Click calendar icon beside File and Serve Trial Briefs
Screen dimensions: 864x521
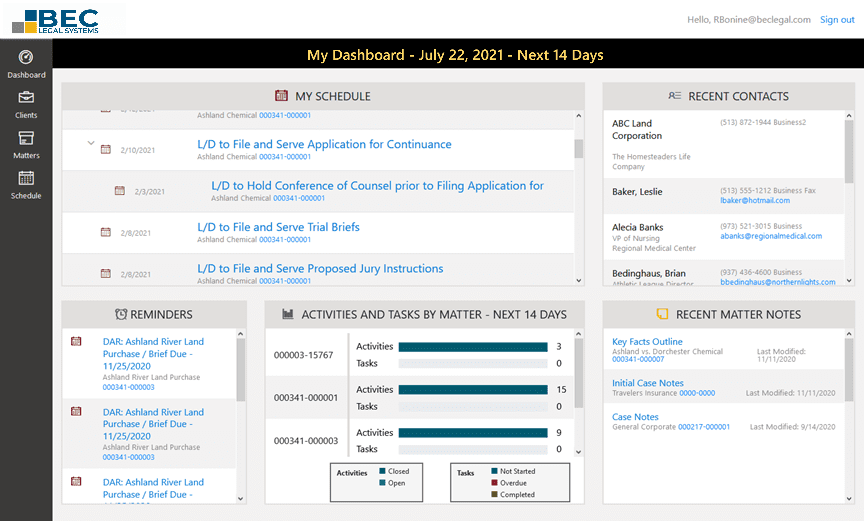(x=106, y=232)
